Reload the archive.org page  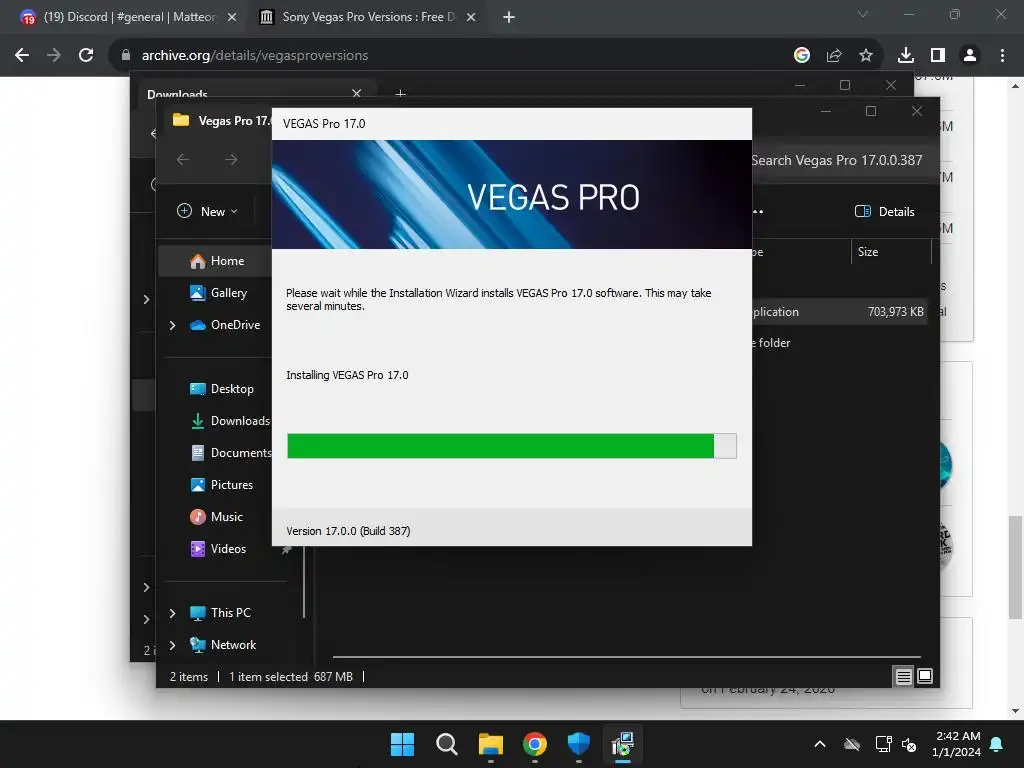click(x=86, y=56)
